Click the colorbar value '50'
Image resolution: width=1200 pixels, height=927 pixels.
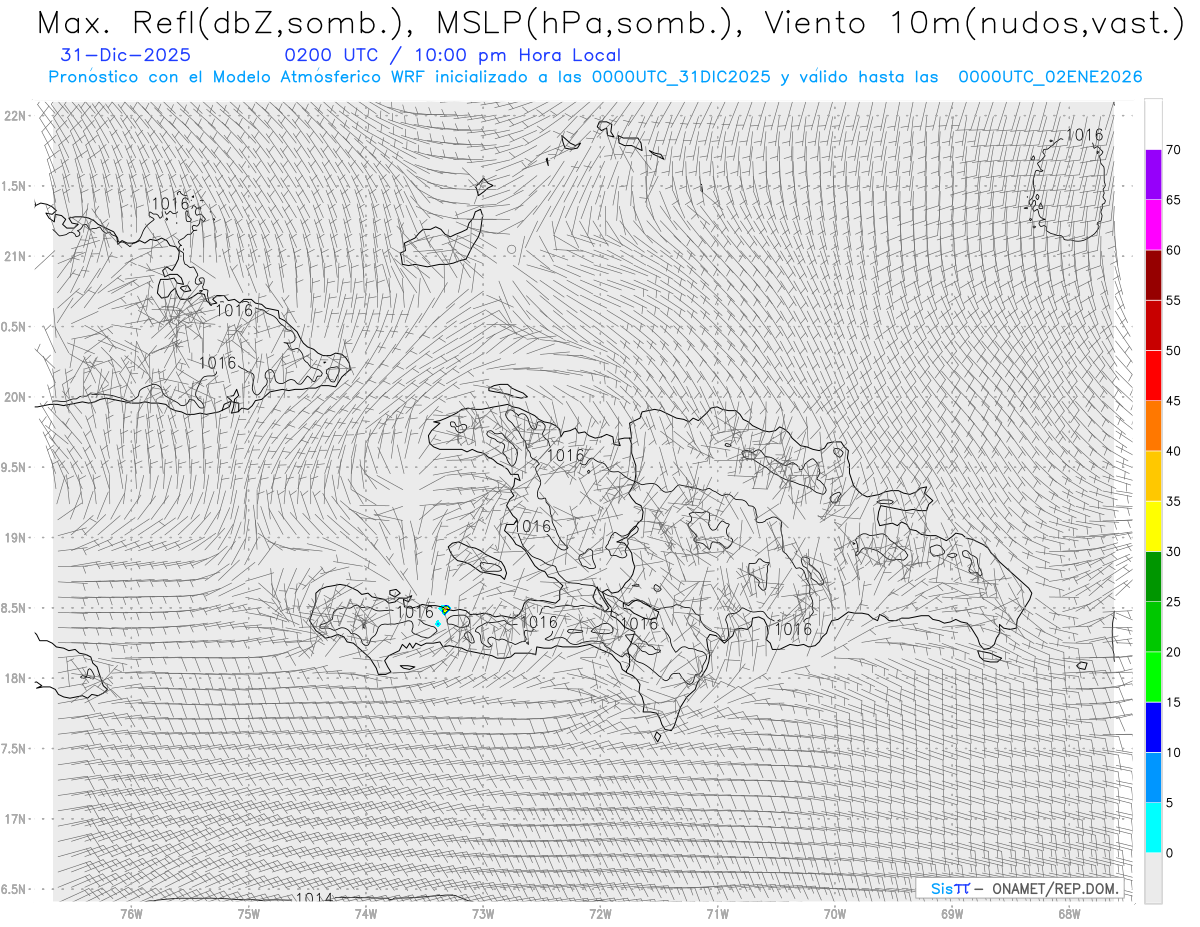[1173, 351]
